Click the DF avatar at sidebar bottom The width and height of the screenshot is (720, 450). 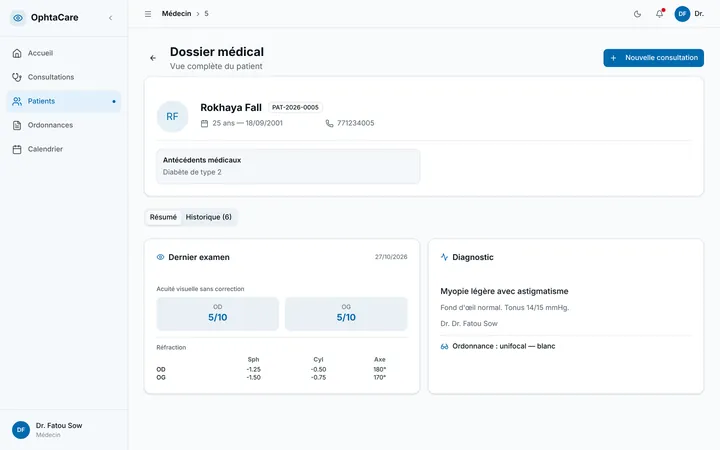click(21, 430)
